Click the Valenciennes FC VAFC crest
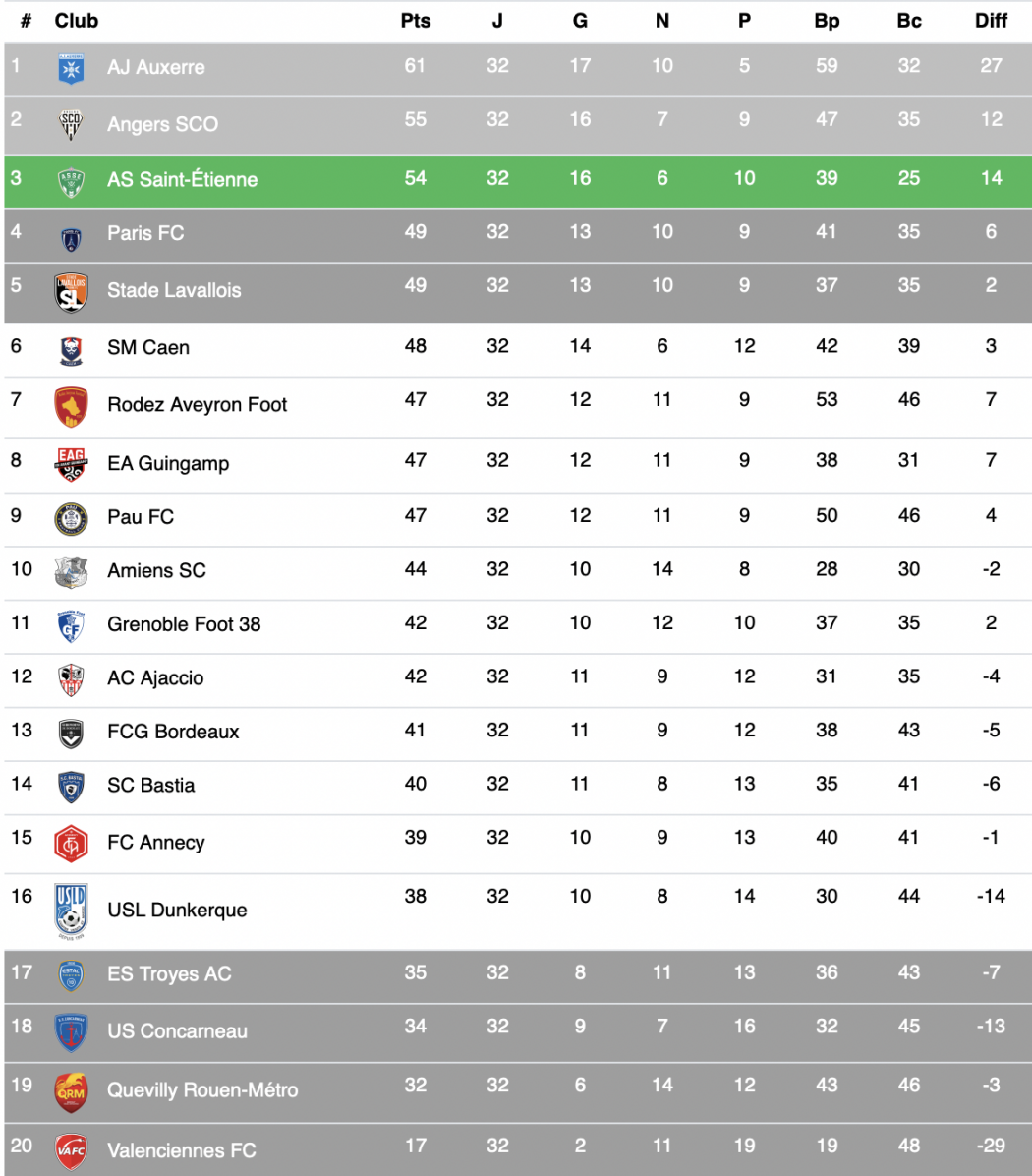 tap(71, 1151)
